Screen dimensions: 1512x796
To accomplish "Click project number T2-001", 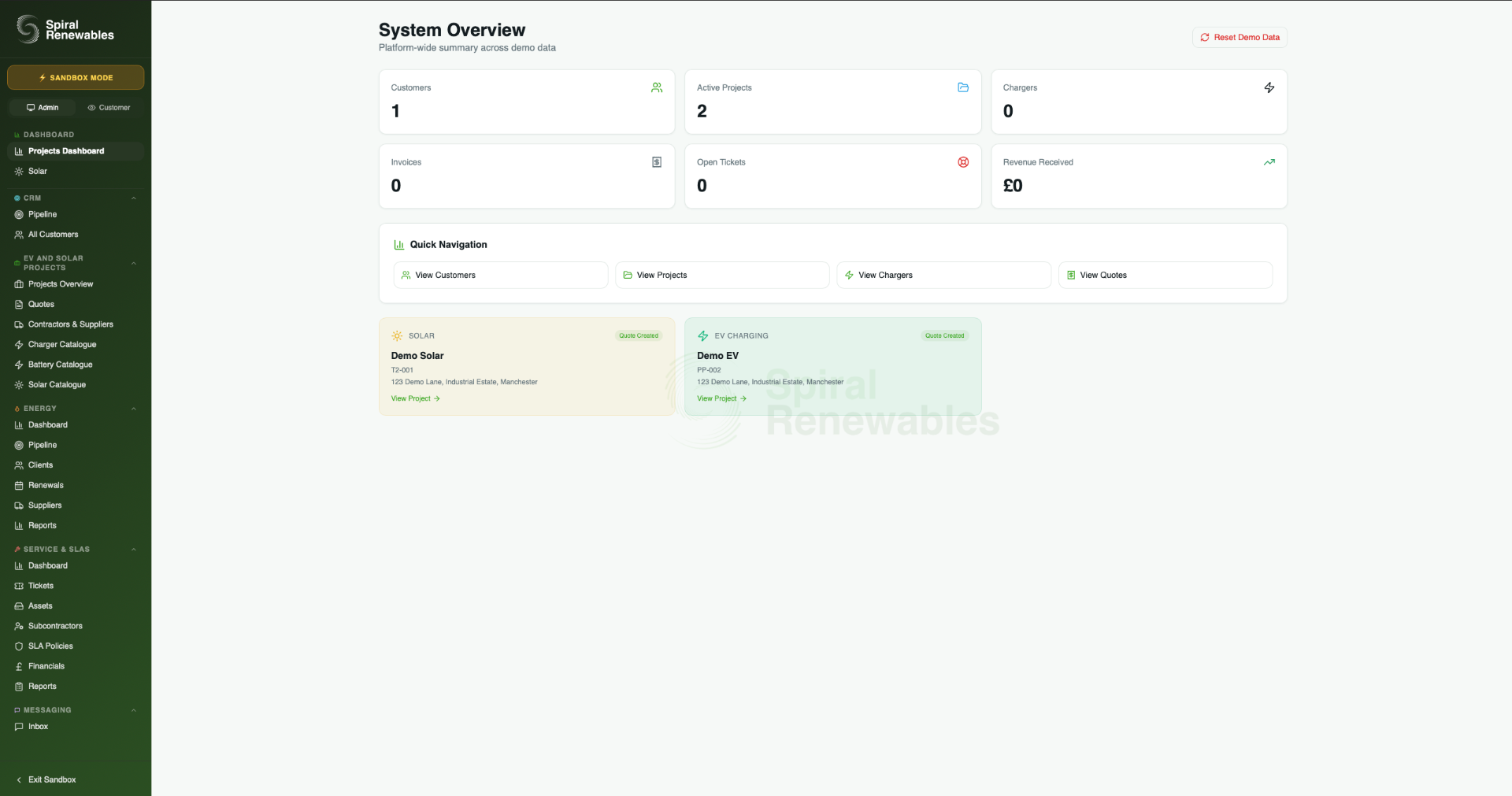I will pos(402,370).
